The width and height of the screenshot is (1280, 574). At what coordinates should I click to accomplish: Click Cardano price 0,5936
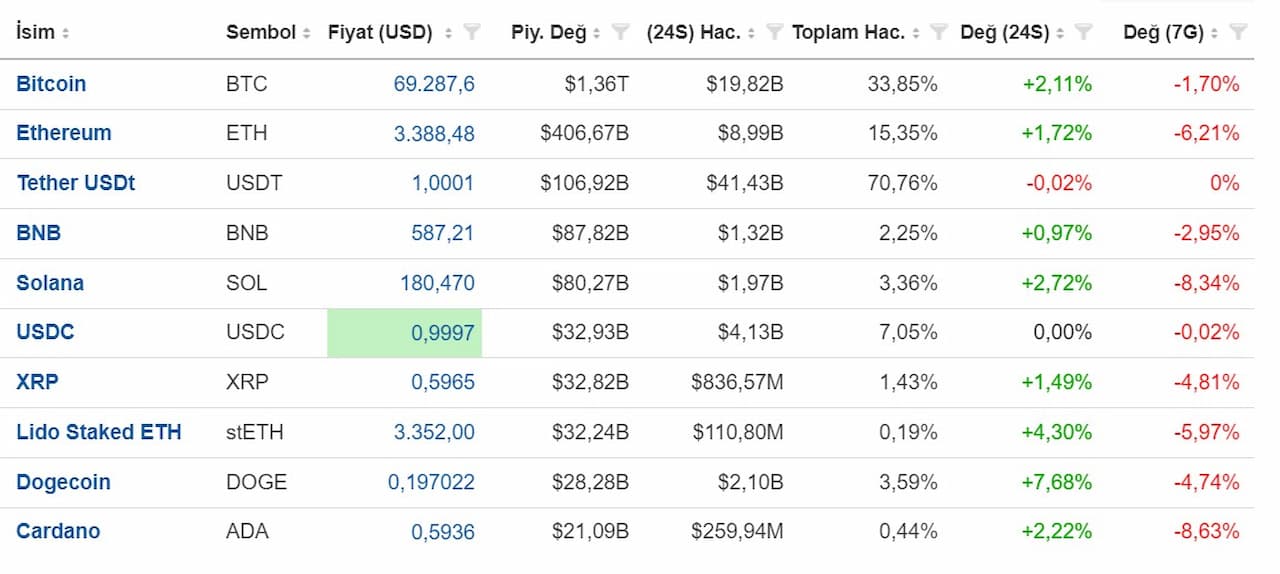click(x=443, y=531)
